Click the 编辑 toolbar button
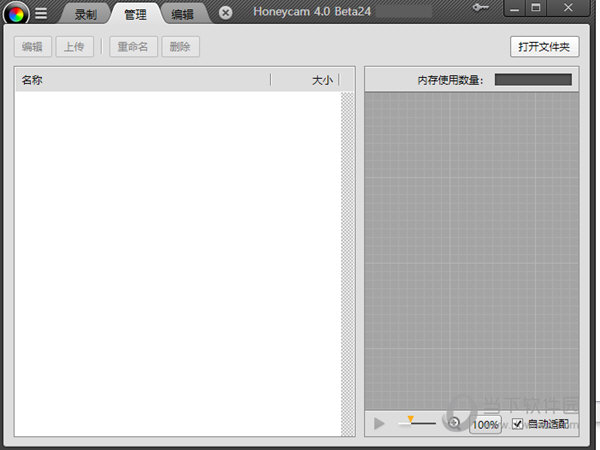The width and height of the screenshot is (600, 450). point(33,47)
